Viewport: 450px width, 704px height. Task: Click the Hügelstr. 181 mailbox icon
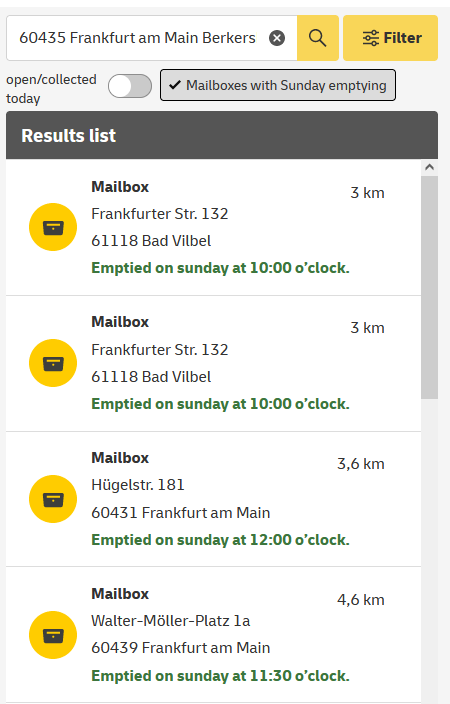(x=53, y=499)
